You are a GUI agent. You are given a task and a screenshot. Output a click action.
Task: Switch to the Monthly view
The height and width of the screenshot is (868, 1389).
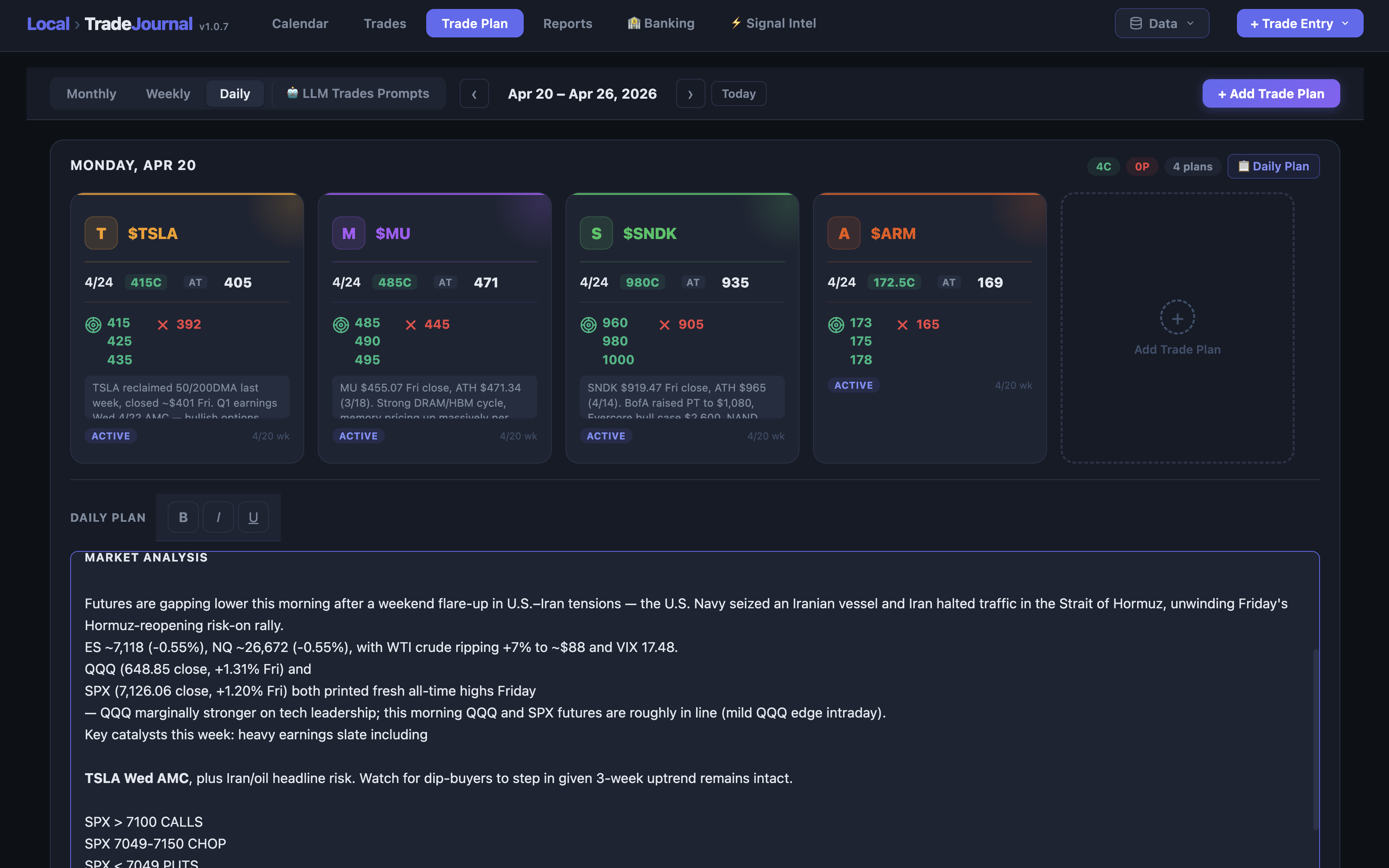[x=91, y=93]
